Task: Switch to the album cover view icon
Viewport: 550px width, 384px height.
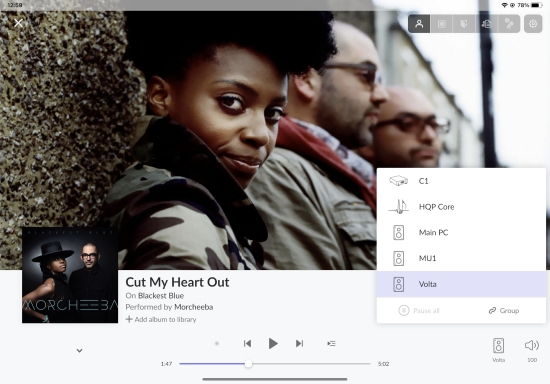Action: [x=442, y=24]
